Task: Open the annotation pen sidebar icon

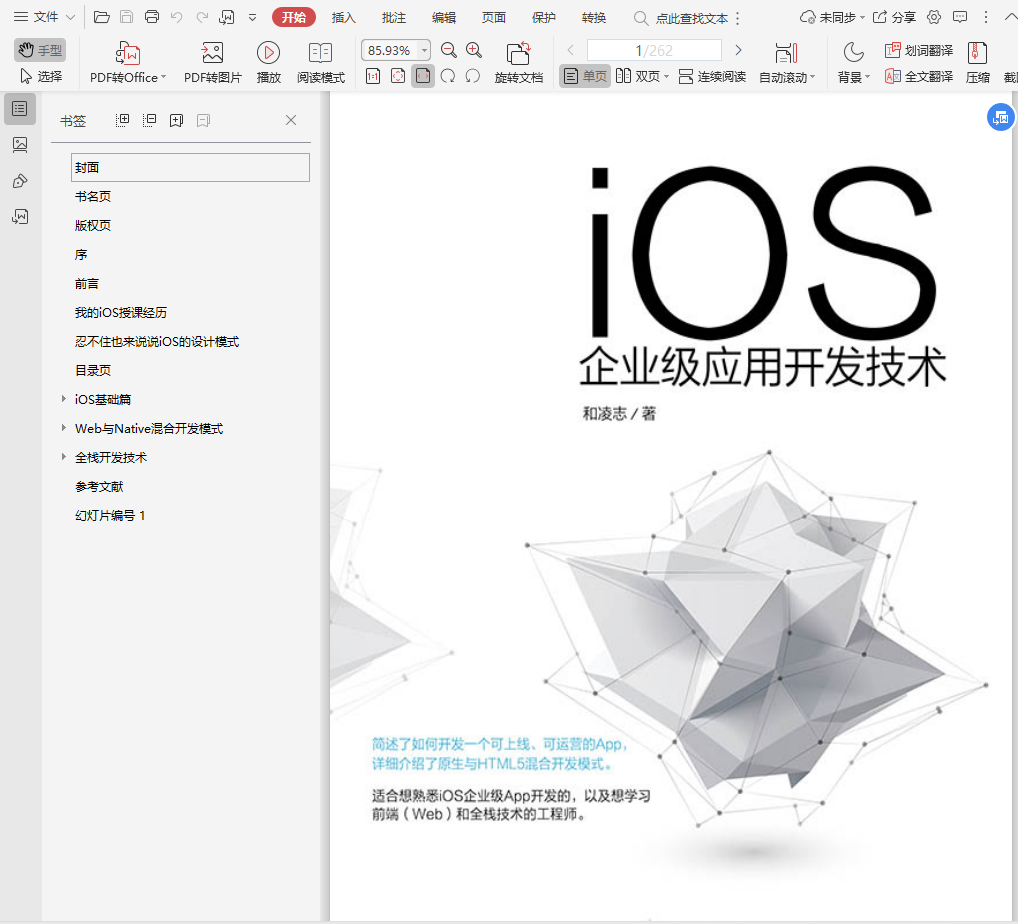Action: (20, 181)
